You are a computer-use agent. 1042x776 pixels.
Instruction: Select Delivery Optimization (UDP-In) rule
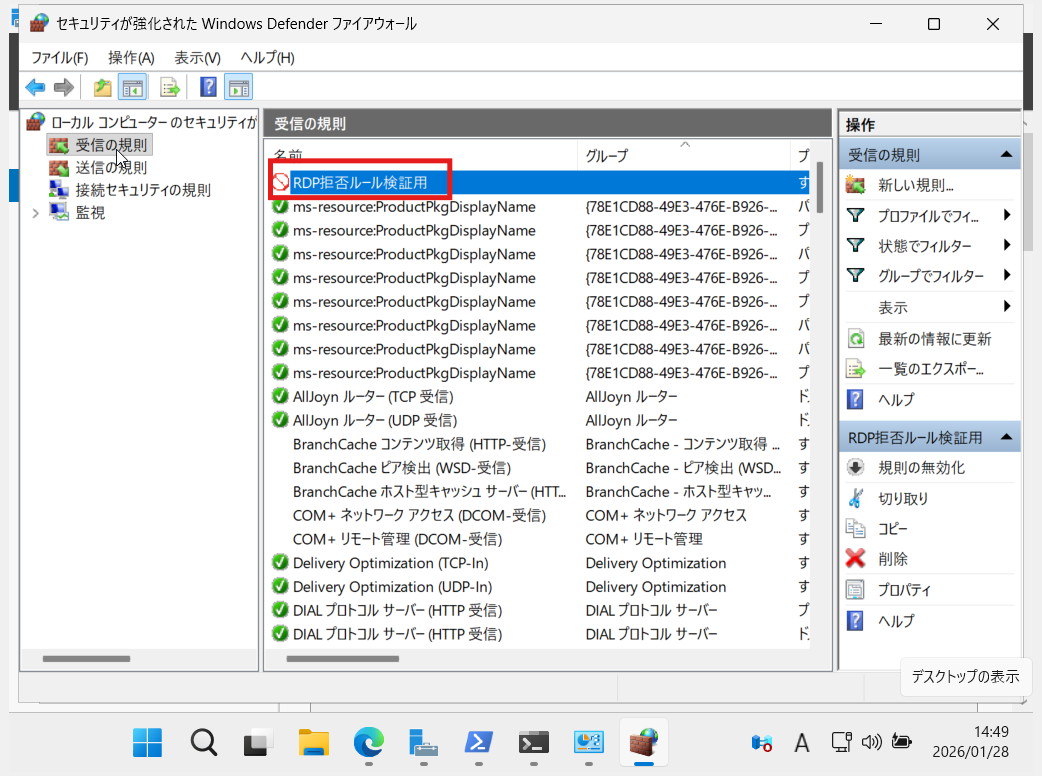pos(540,587)
